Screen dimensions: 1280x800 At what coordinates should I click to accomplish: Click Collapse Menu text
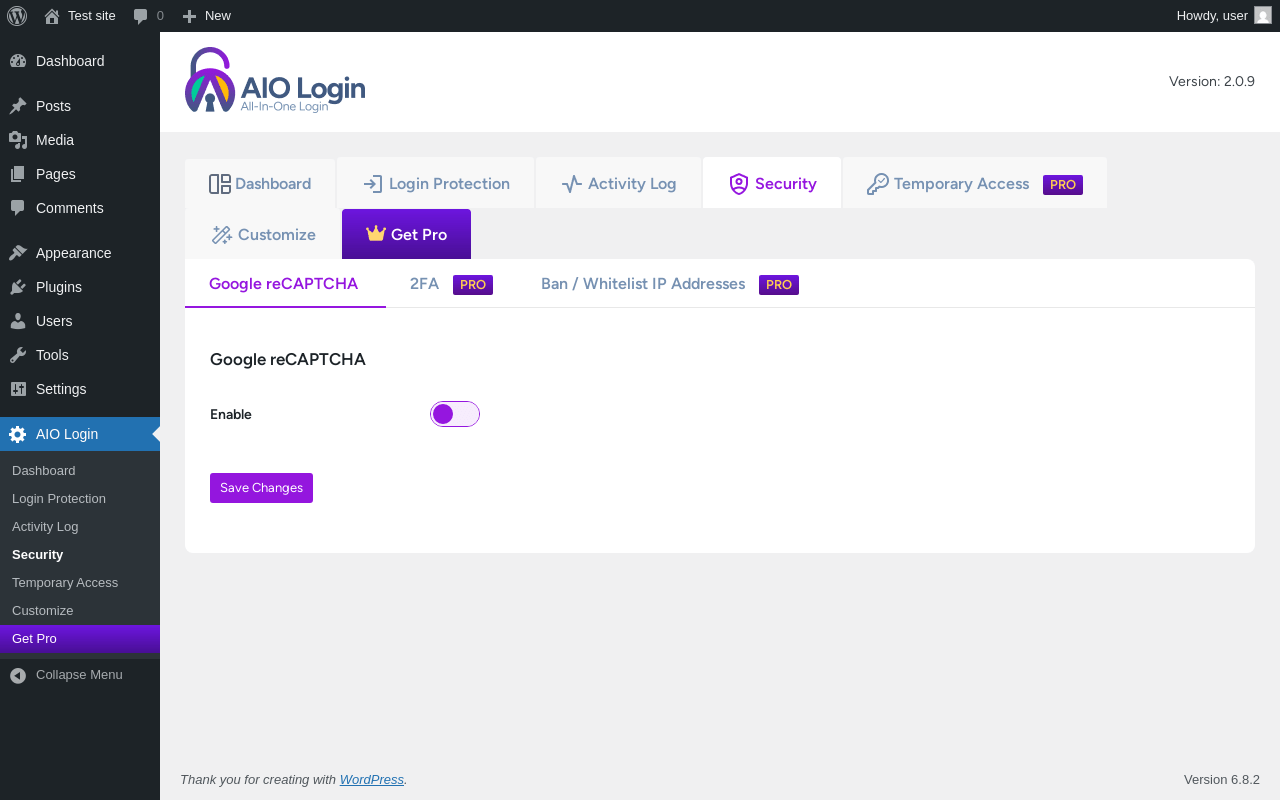[79, 675]
